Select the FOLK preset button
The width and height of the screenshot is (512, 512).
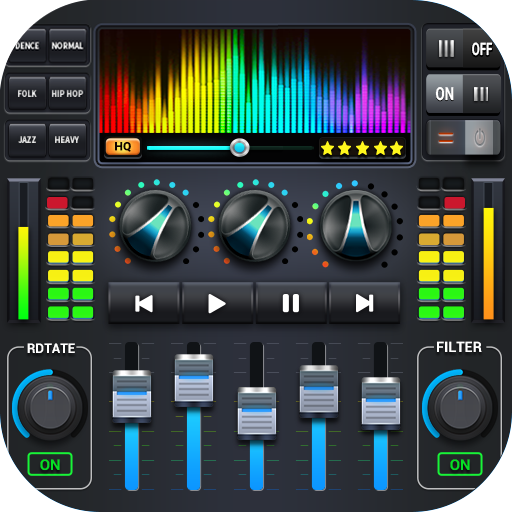pos(27,93)
